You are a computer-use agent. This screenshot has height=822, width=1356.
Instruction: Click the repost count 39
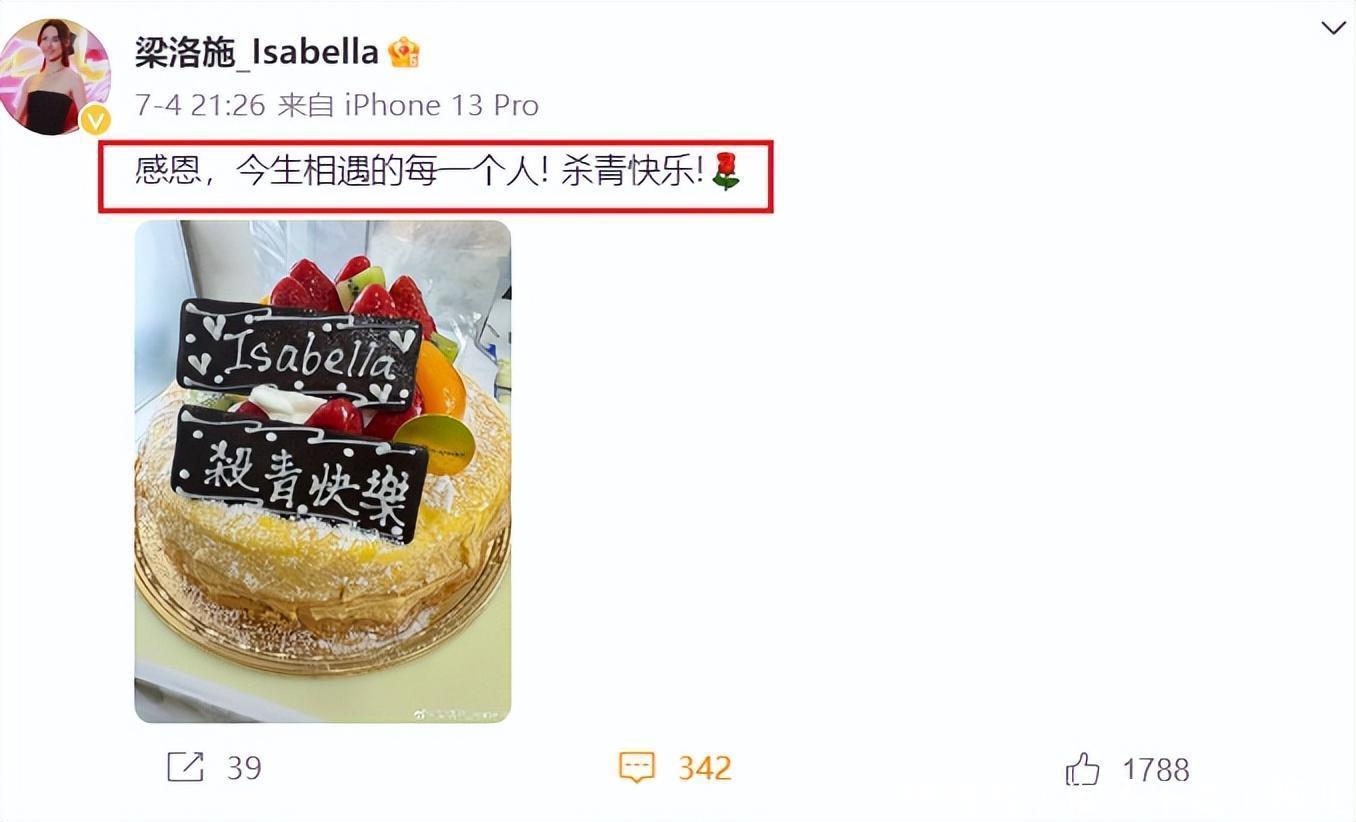coord(244,768)
